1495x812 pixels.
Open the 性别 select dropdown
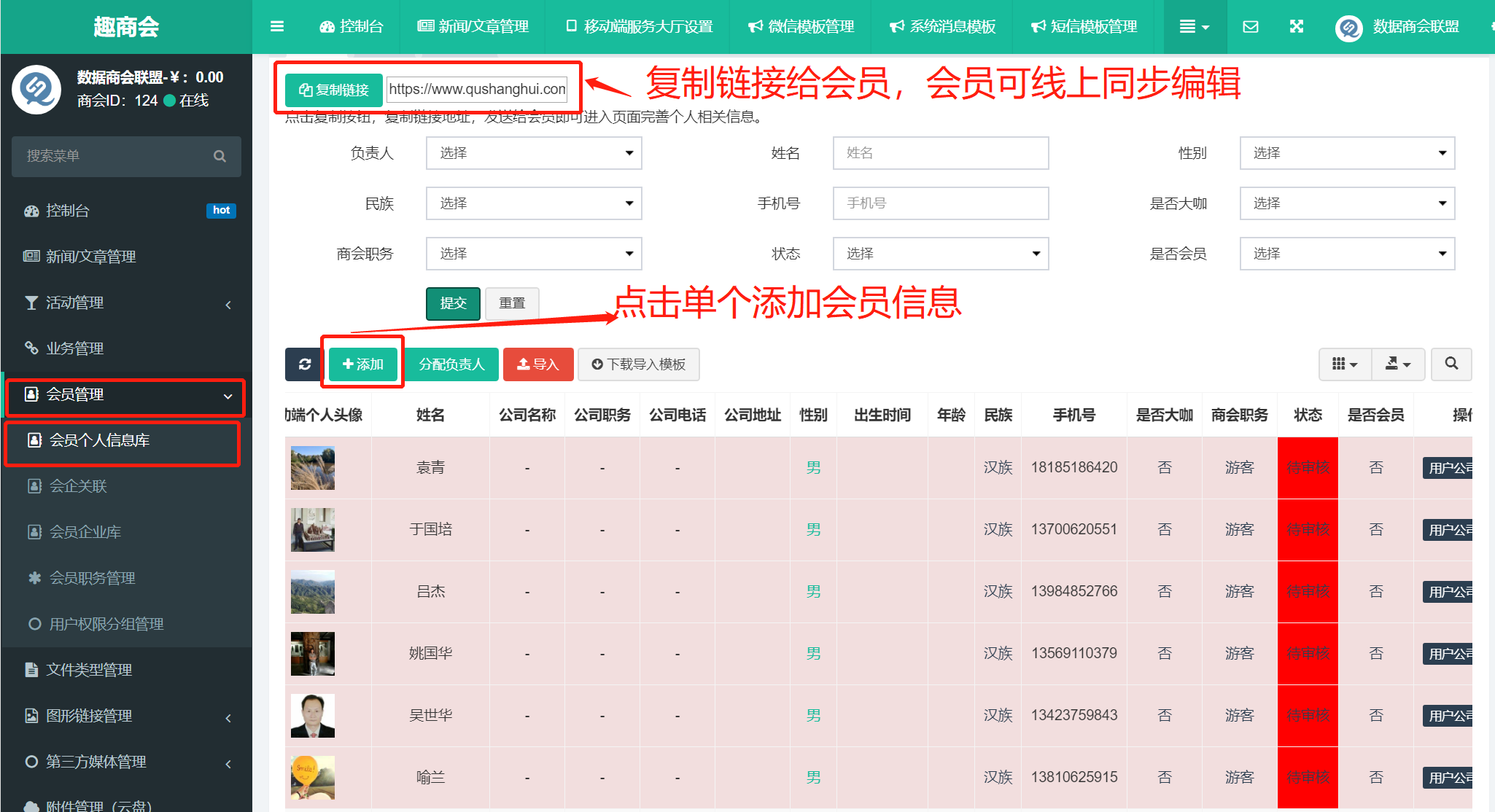pos(1347,153)
